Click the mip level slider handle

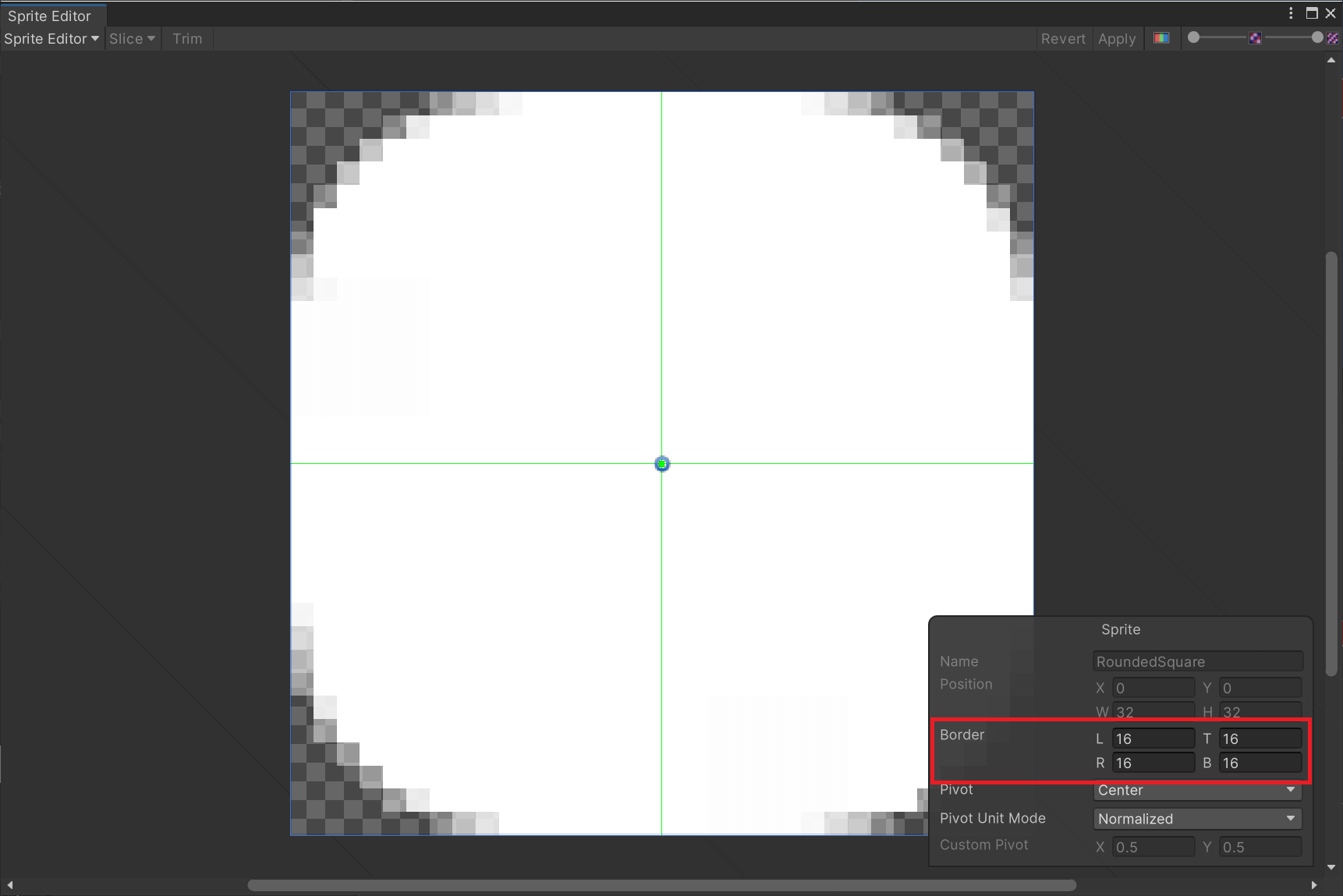(1317, 37)
